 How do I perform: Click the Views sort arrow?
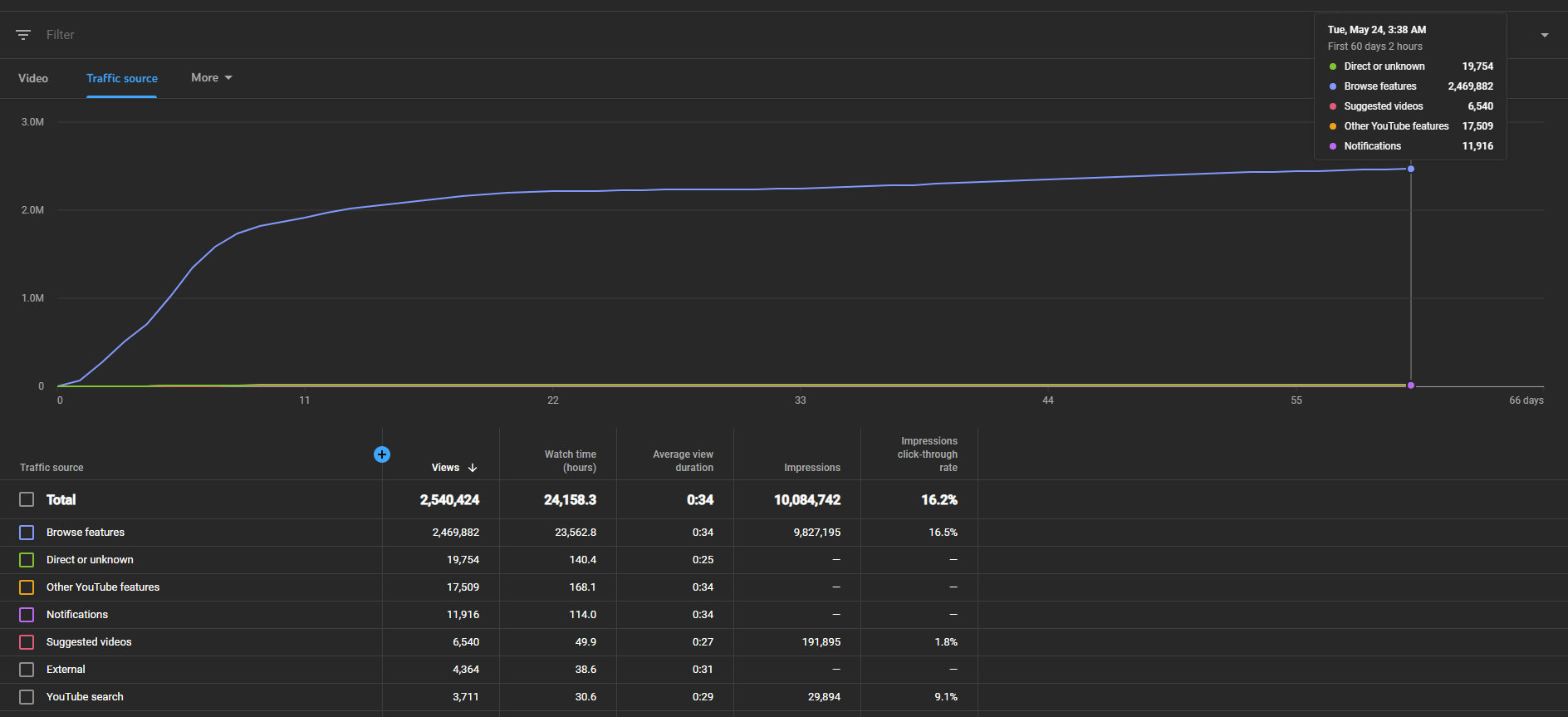(x=473, y=468)
